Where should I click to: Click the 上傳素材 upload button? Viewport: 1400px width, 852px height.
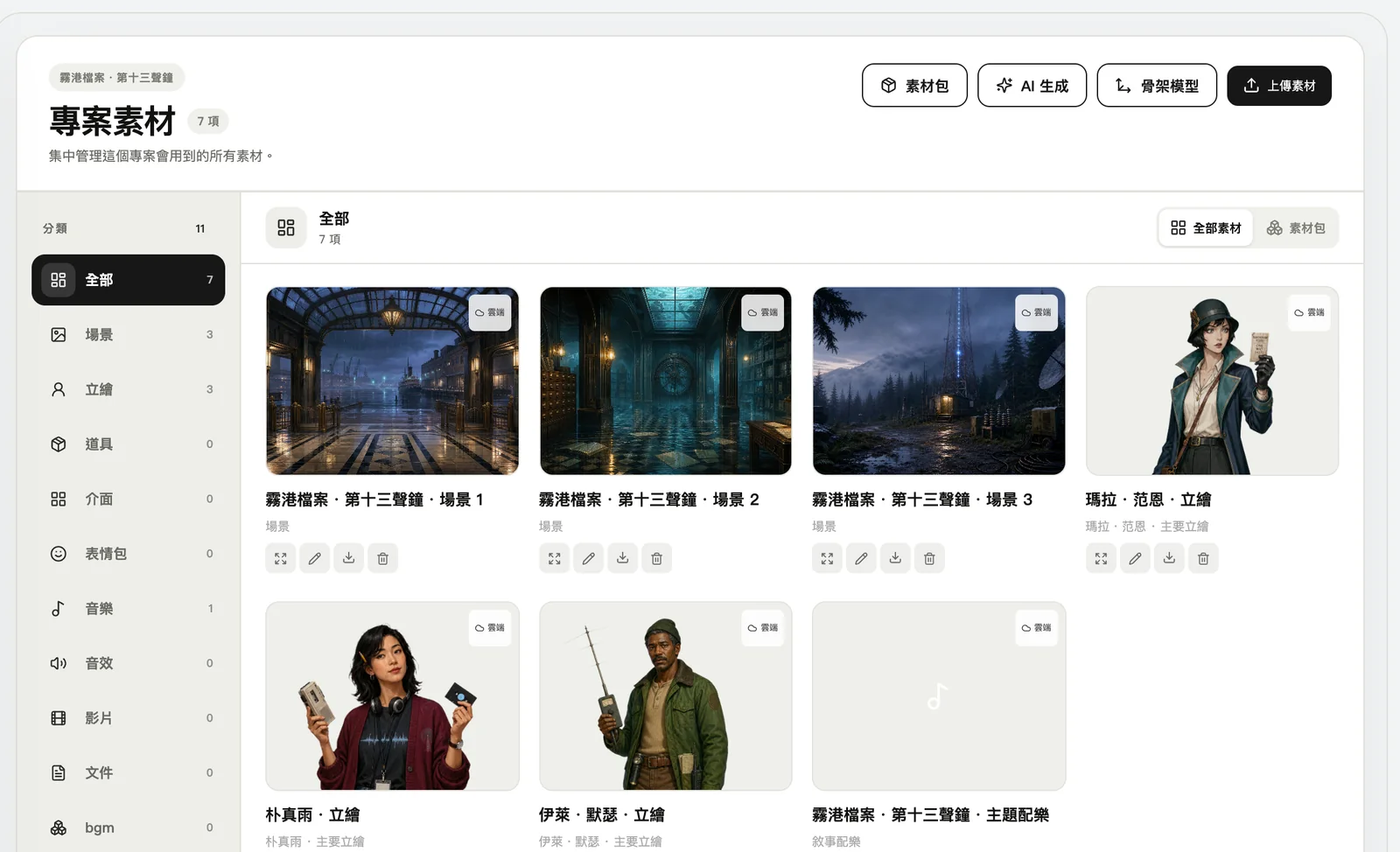pos(1279,86)
